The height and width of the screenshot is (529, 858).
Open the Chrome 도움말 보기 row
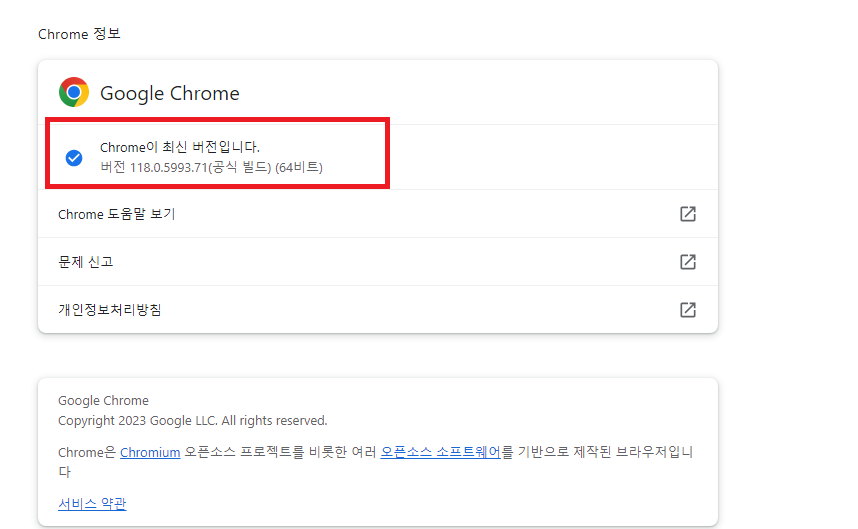pyautogui.click(x=378, y=214)
